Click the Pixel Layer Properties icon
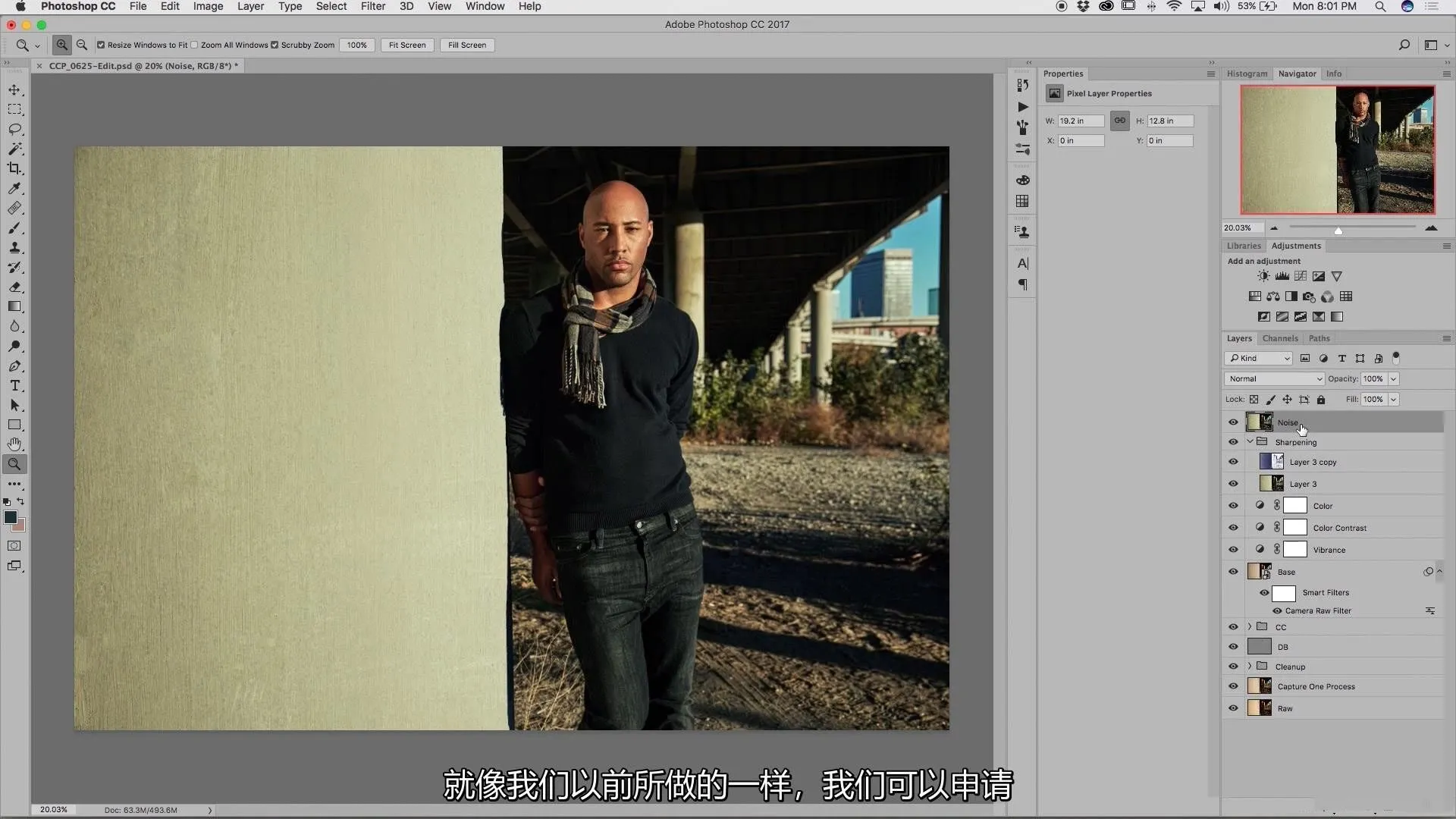 pyautogui.click(x=1053, y=93)
